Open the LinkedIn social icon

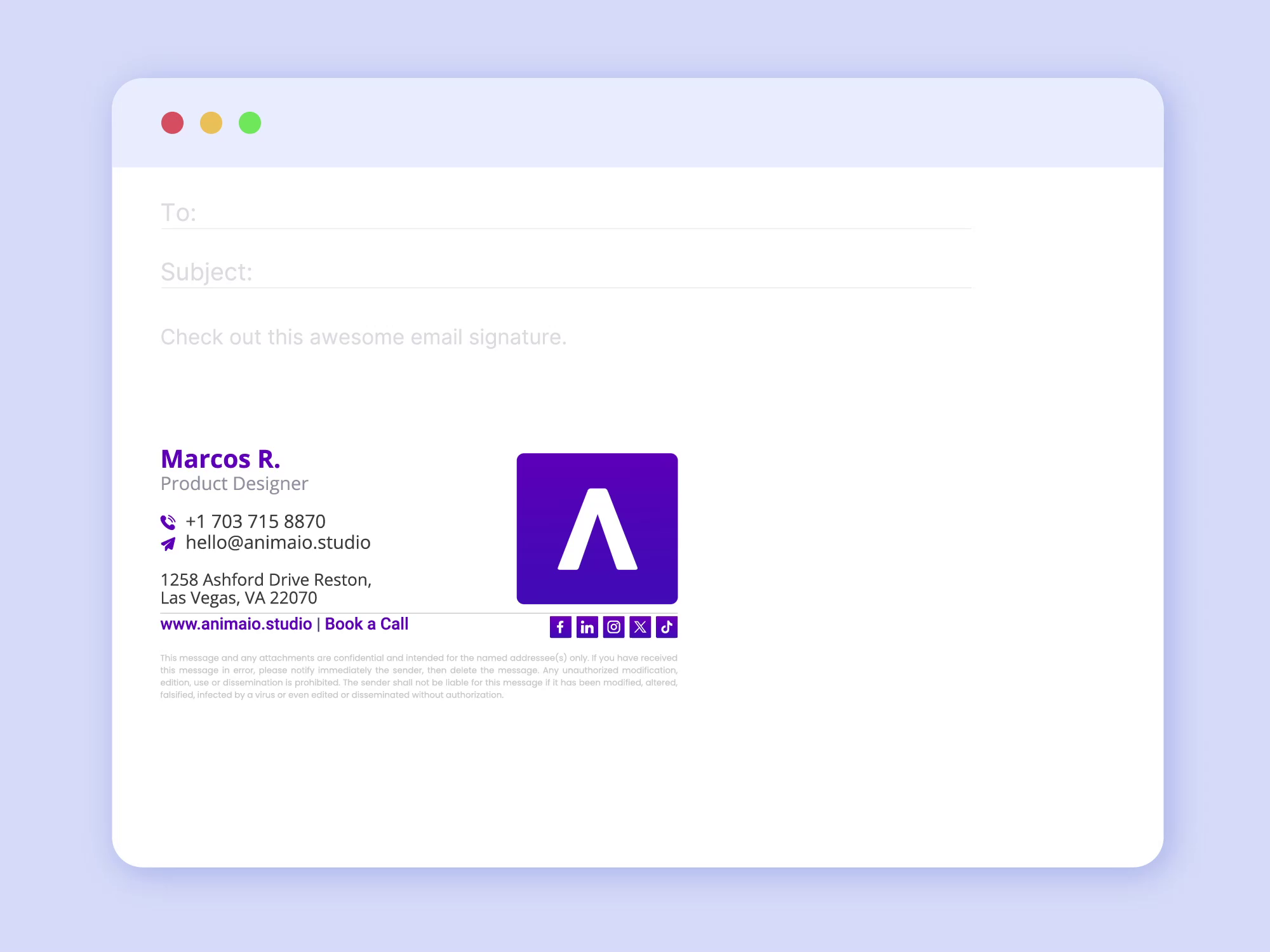[x=587, y=627]
